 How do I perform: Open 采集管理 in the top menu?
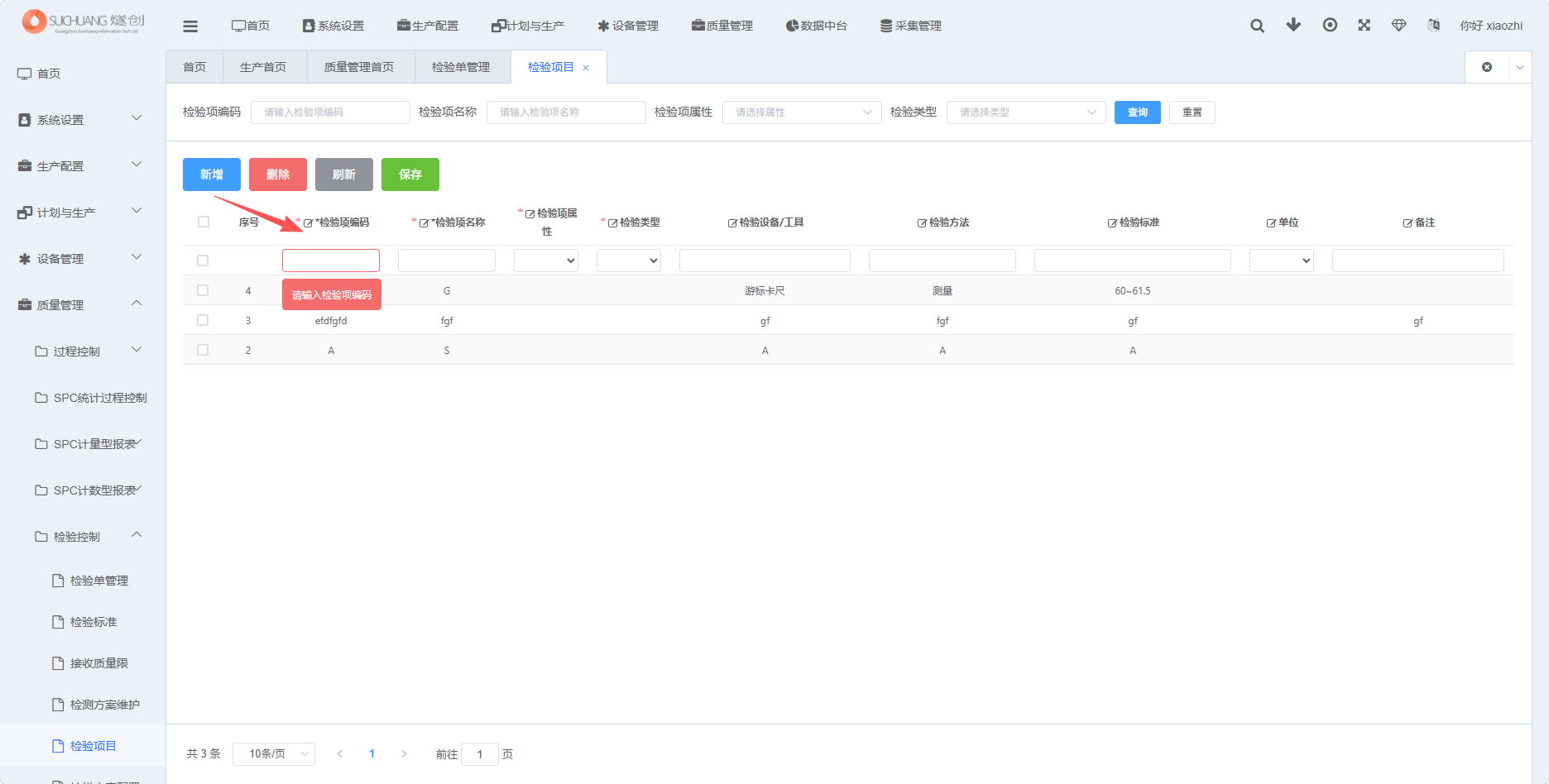point(911,26)
